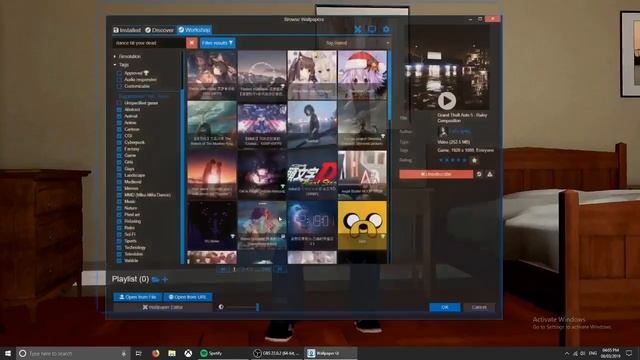Toggle Unspecified genre checkbox

point(120,103)
